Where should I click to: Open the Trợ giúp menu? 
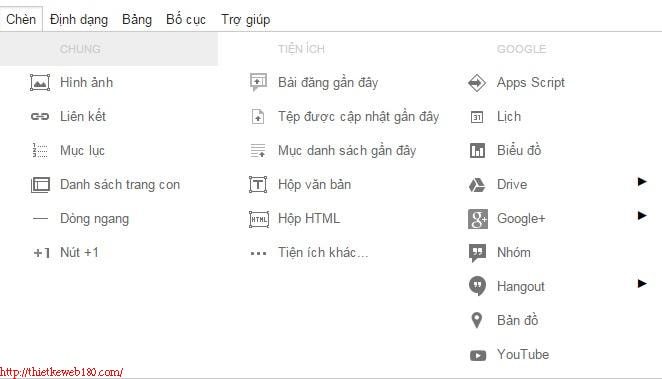coord(246,19)
